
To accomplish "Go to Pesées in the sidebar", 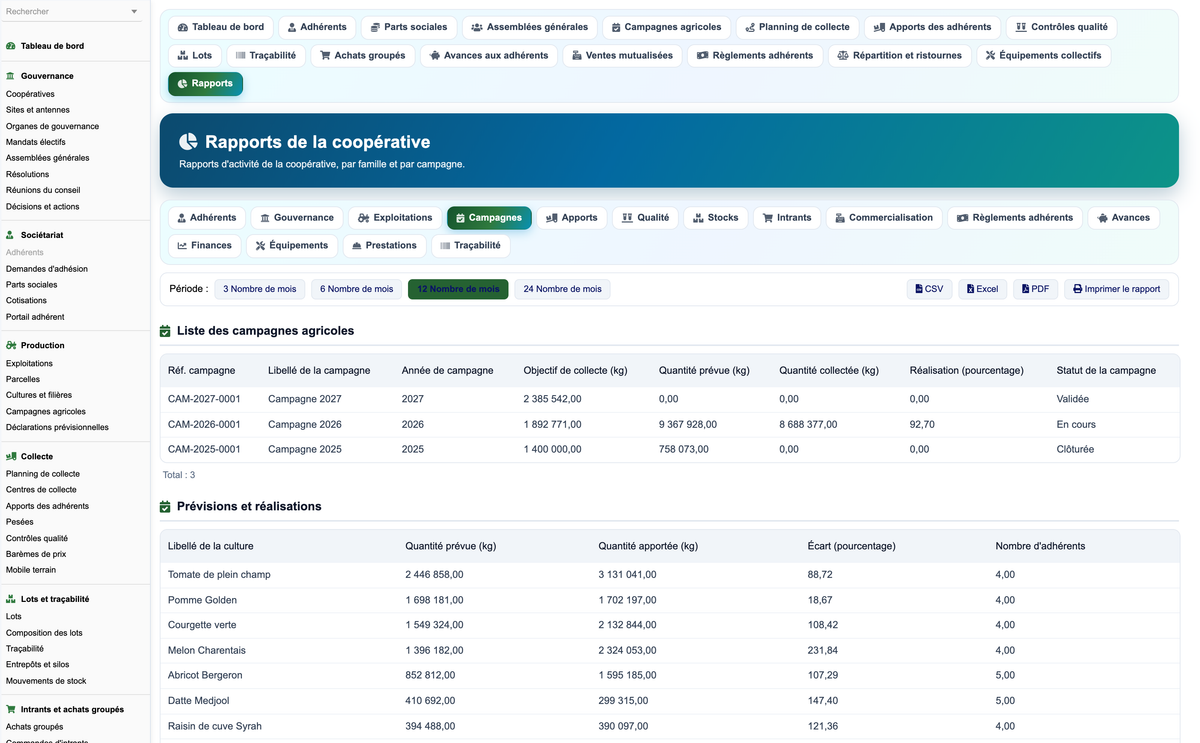I will 20,522.
